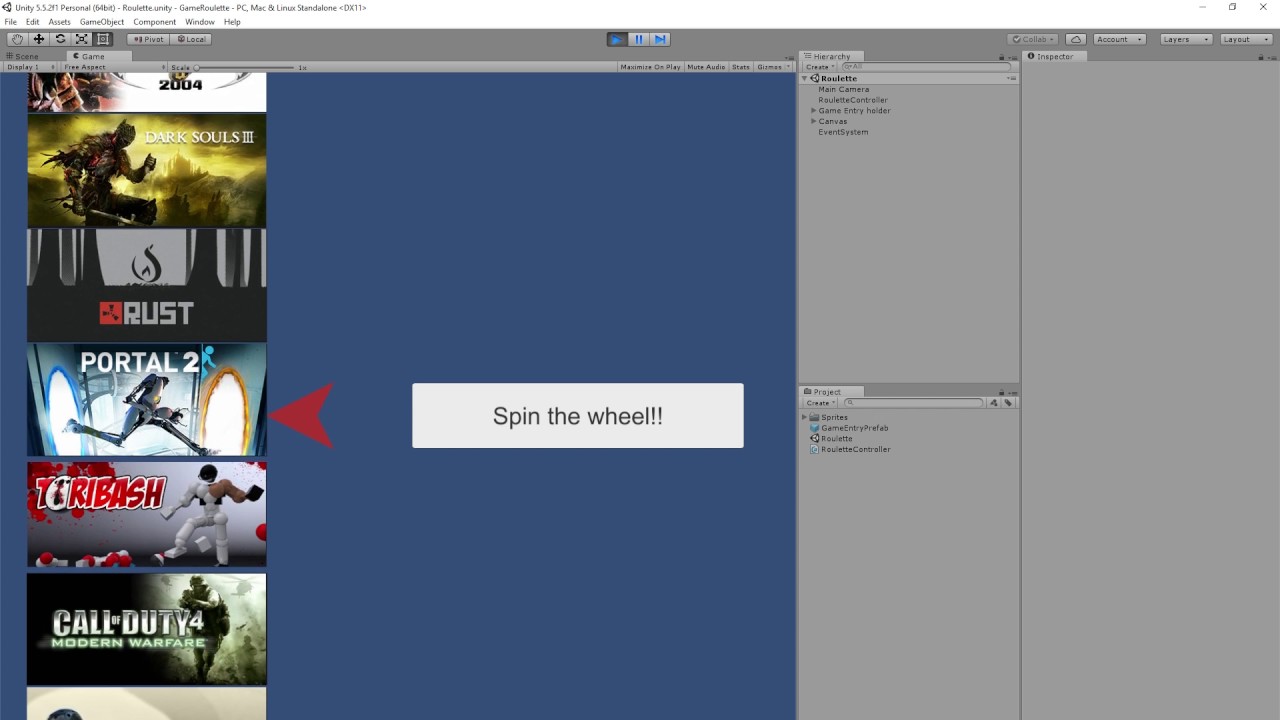Open the Assets menu
Screen dimensions: 1280x720
(x=60, y=22)
